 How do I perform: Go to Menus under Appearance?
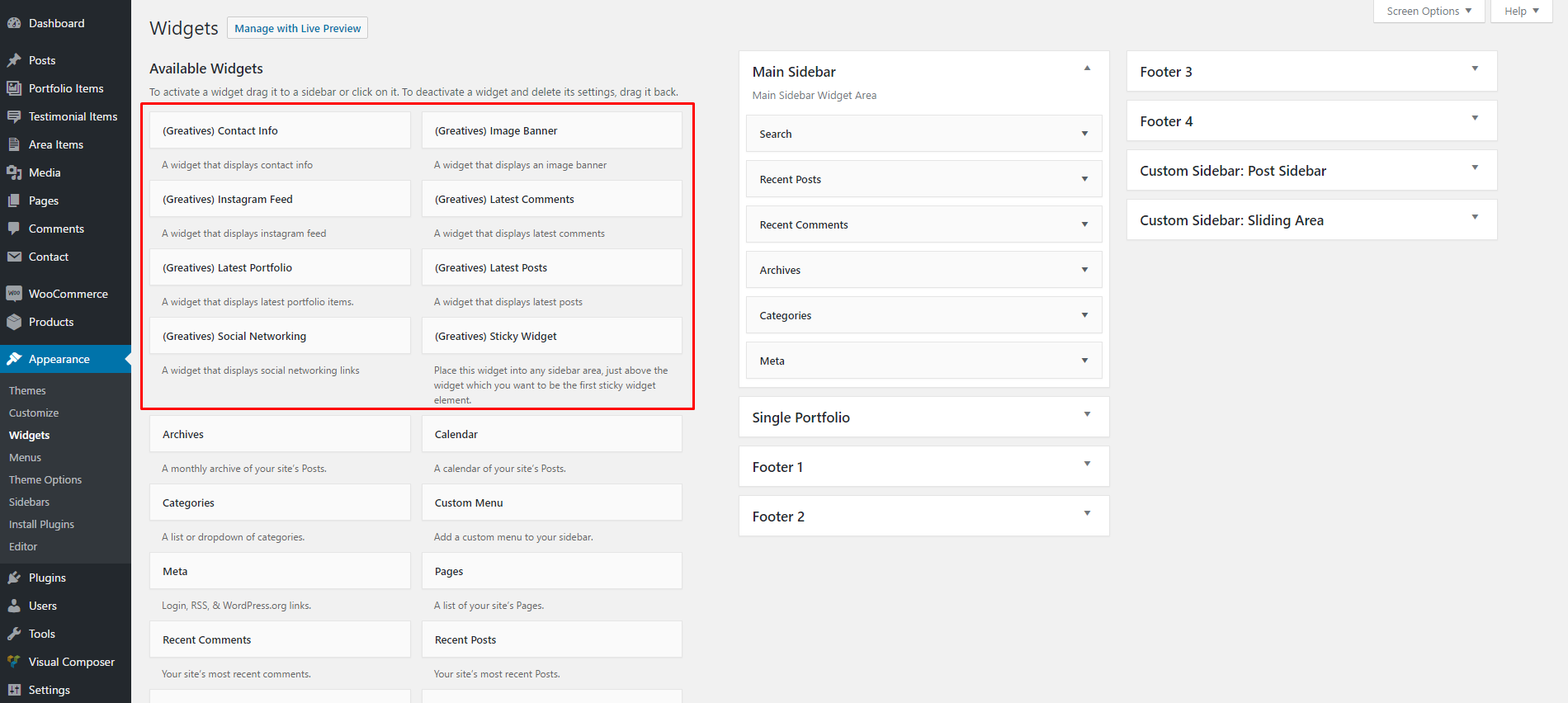[25, 457]
